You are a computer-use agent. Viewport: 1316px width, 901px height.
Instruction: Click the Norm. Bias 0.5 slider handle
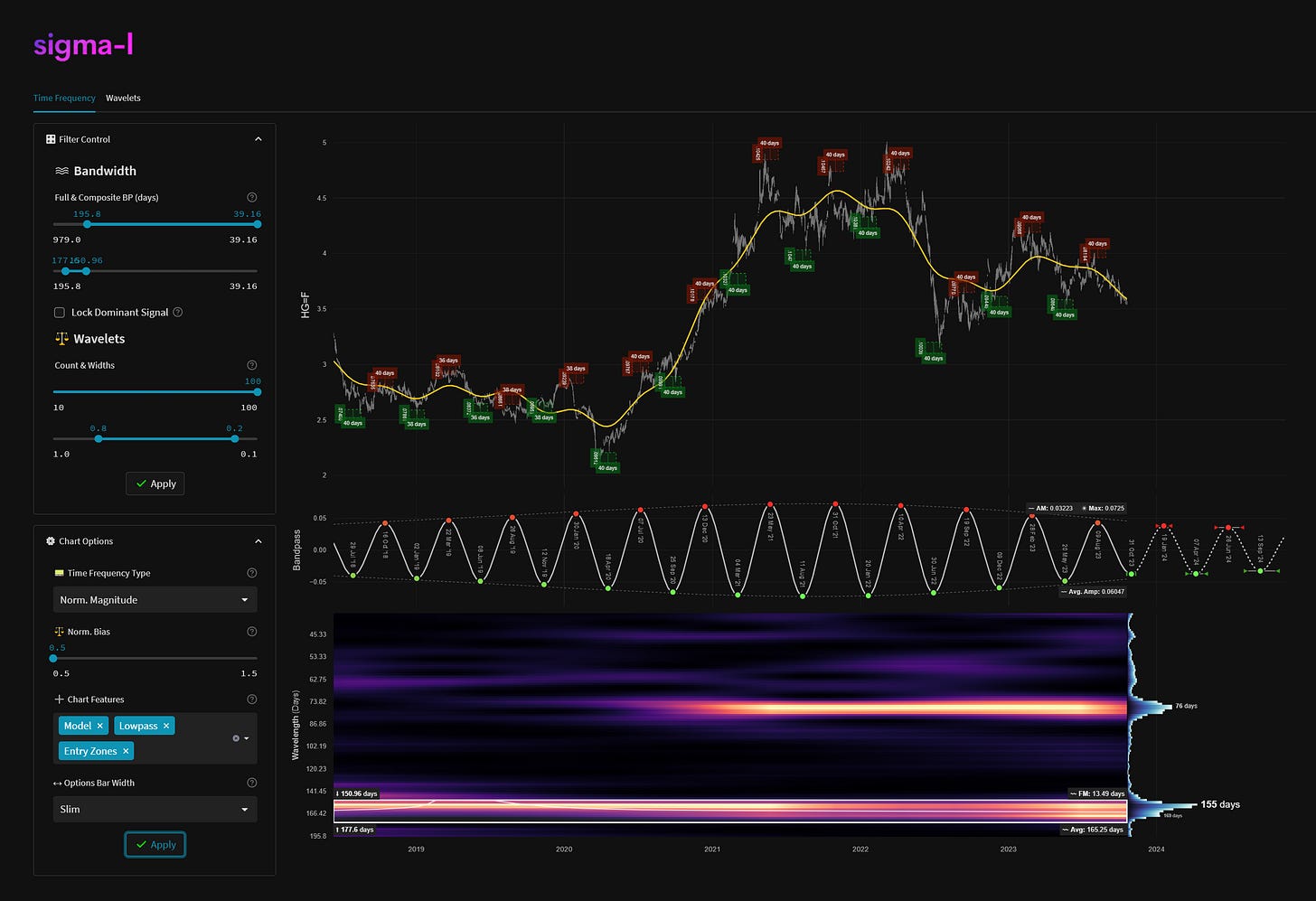click(53, 659)
